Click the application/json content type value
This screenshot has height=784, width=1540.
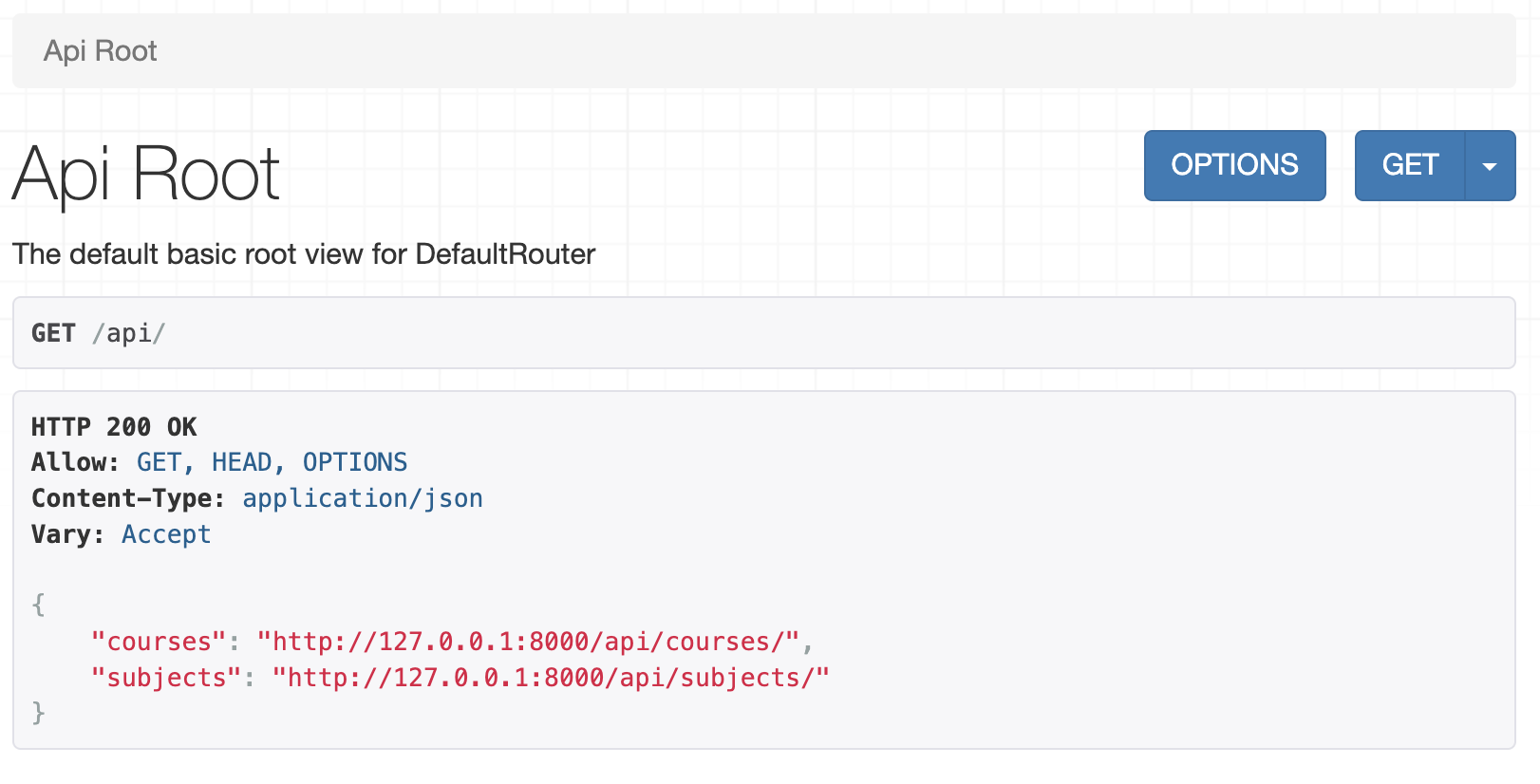pyautogui.click(x=363, y=498)
